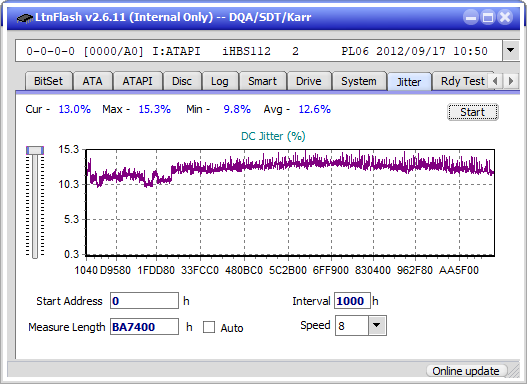Close the LtnFlash window
Screen dimensions: 527x384
pos(505,17)
